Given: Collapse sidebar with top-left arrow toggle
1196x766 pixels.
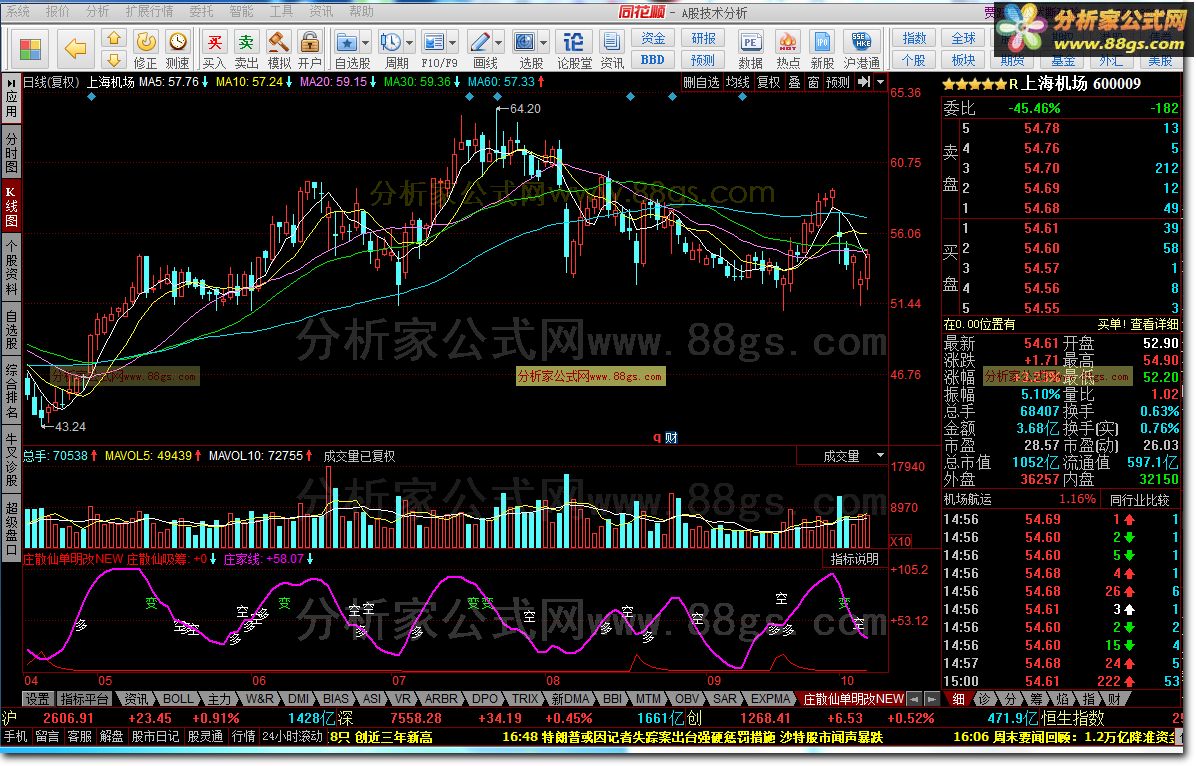Looking at the screenshot, I should coord(11,82).
